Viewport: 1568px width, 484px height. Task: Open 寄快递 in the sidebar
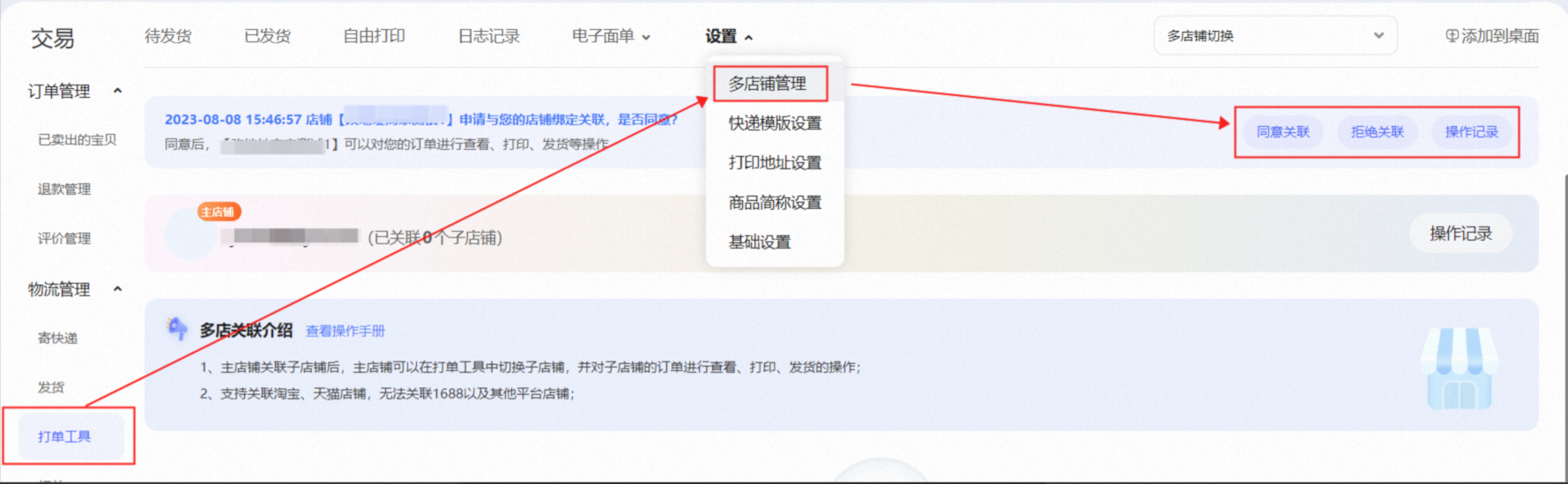click(58, 338)
